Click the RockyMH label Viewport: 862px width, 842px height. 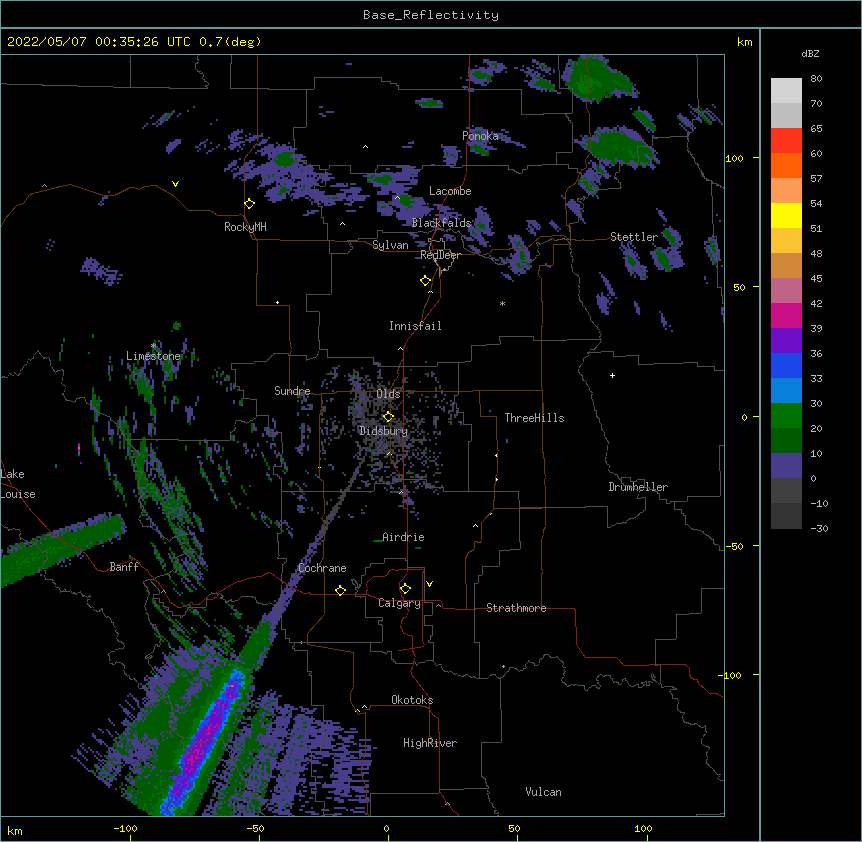245,227
